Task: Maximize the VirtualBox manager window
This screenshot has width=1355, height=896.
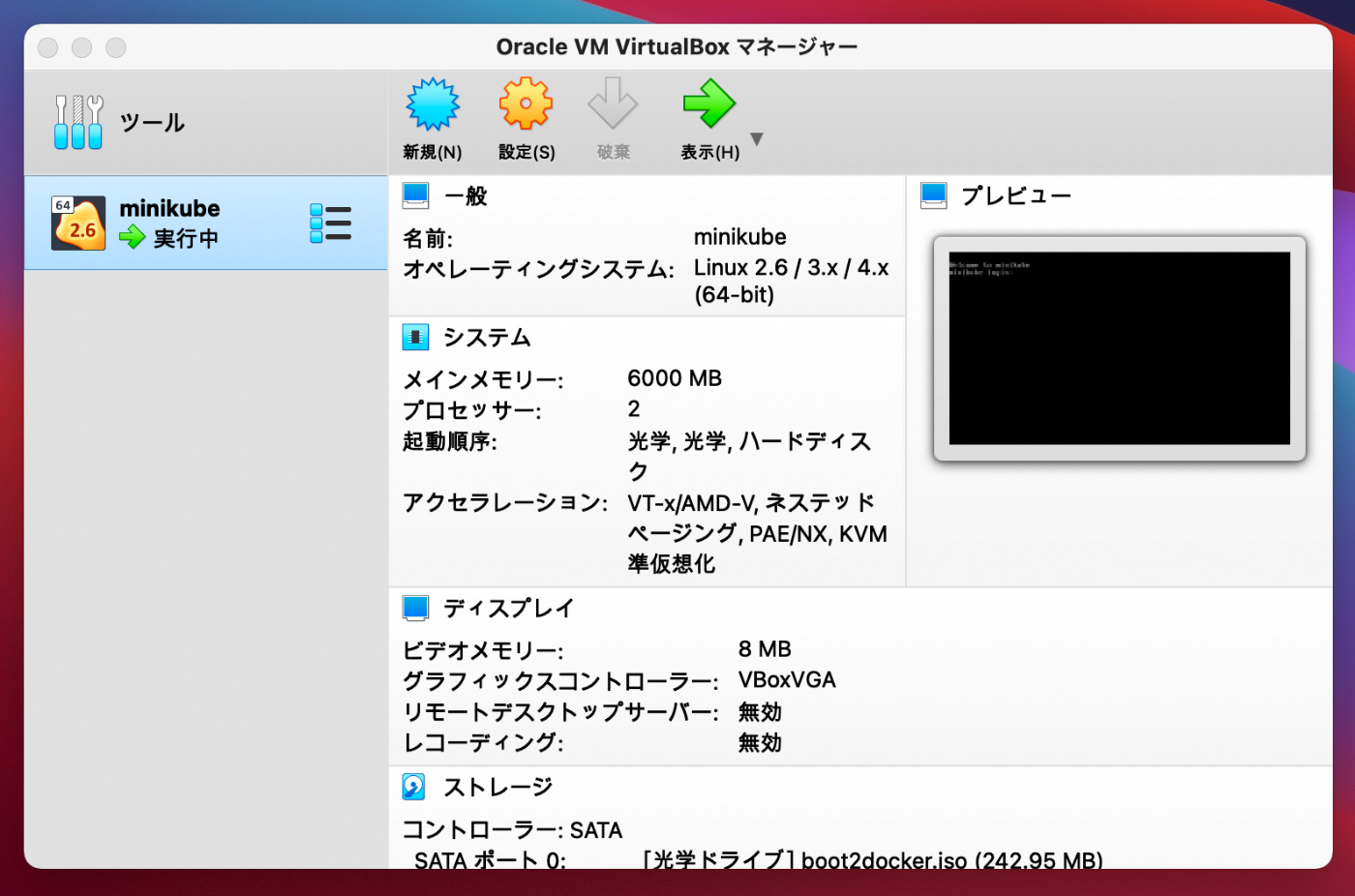Action: coord(116,47)
